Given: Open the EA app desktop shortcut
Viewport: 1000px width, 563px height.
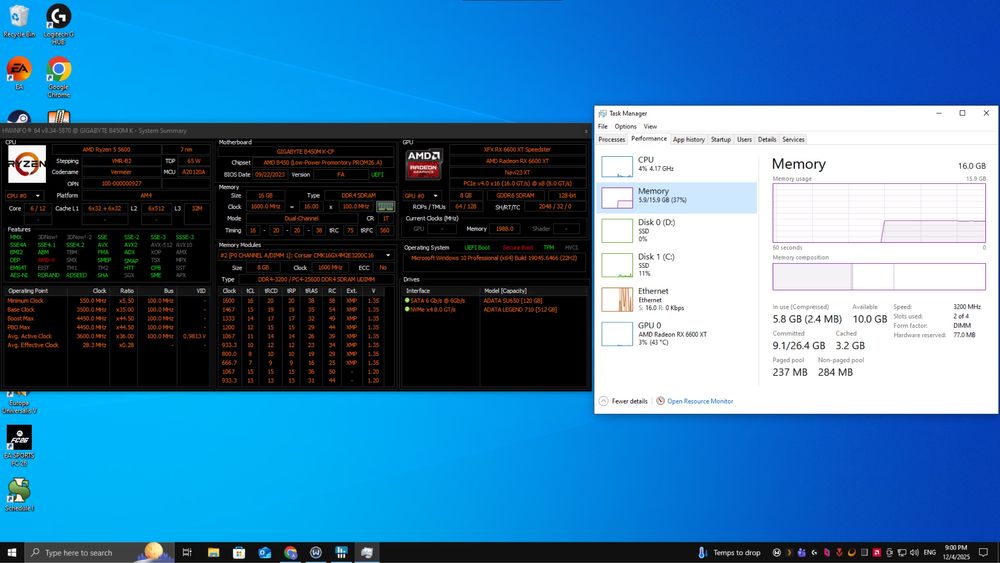Looking at the screenshot, I should 19,73.
